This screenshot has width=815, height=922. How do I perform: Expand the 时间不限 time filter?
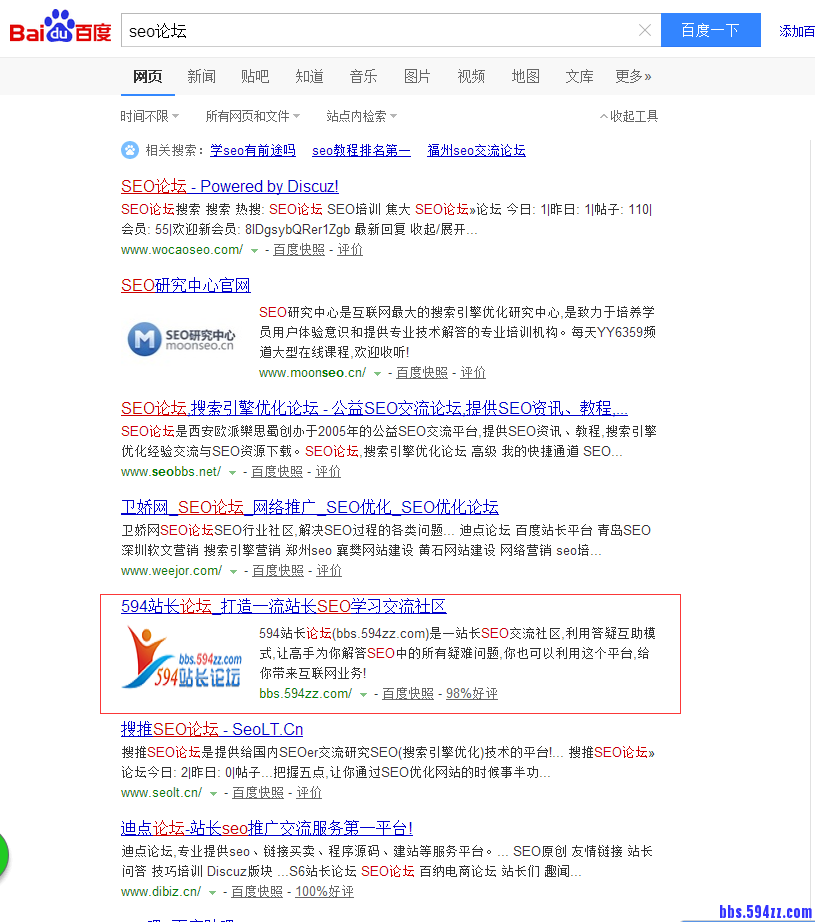coord(149,116)
